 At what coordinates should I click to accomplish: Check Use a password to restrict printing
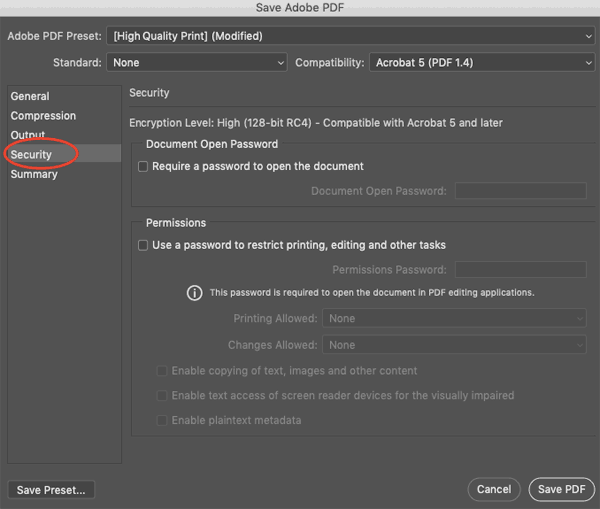(x=143, y=245)
